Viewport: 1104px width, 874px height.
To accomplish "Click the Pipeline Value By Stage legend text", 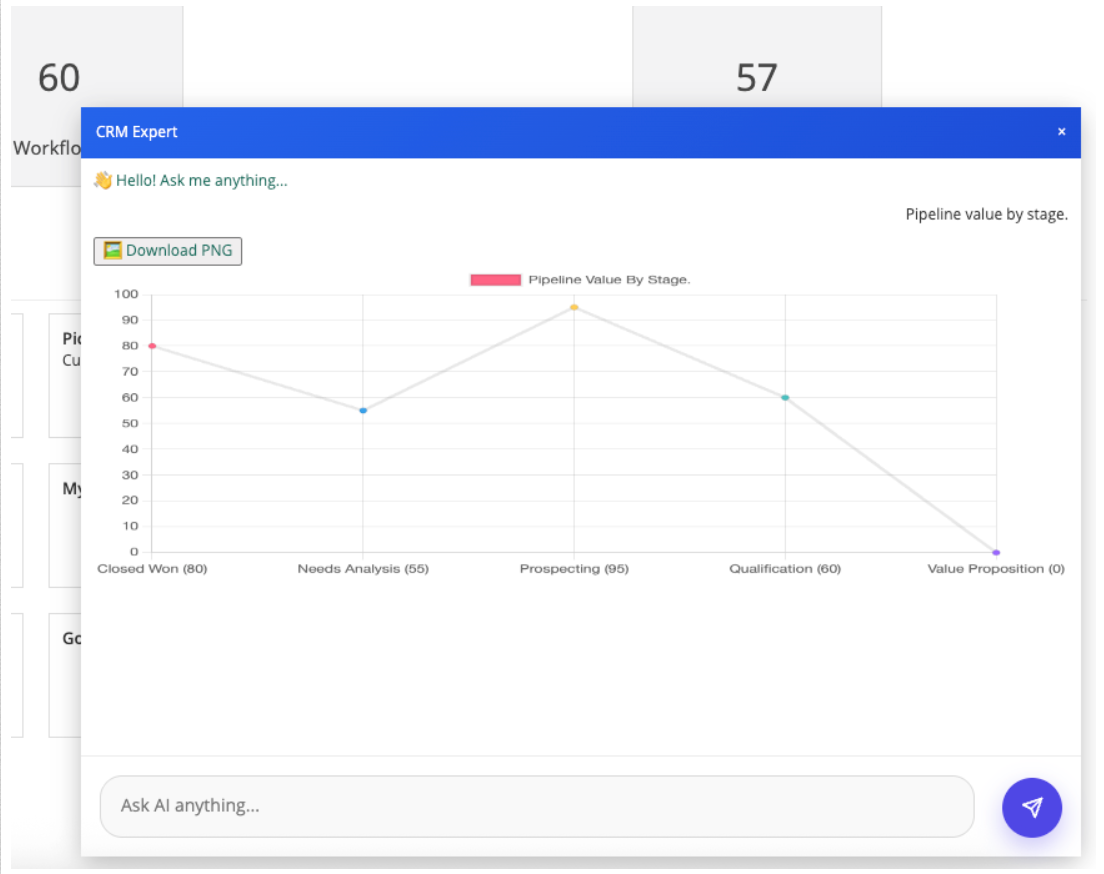I will click(609, 280).
